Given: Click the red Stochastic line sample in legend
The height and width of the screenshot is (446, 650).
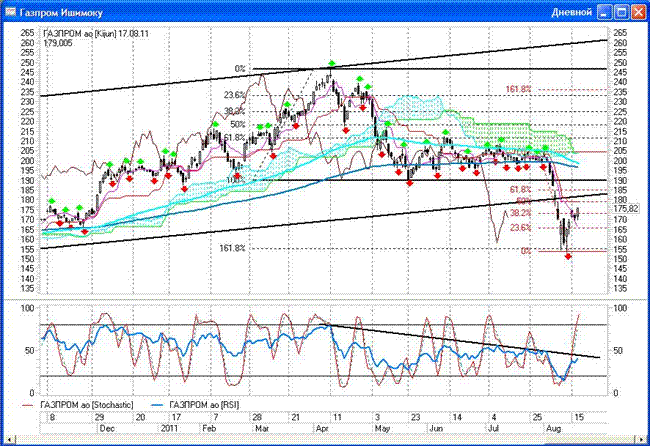Looking at the screenshot, I should coord(28,405).
